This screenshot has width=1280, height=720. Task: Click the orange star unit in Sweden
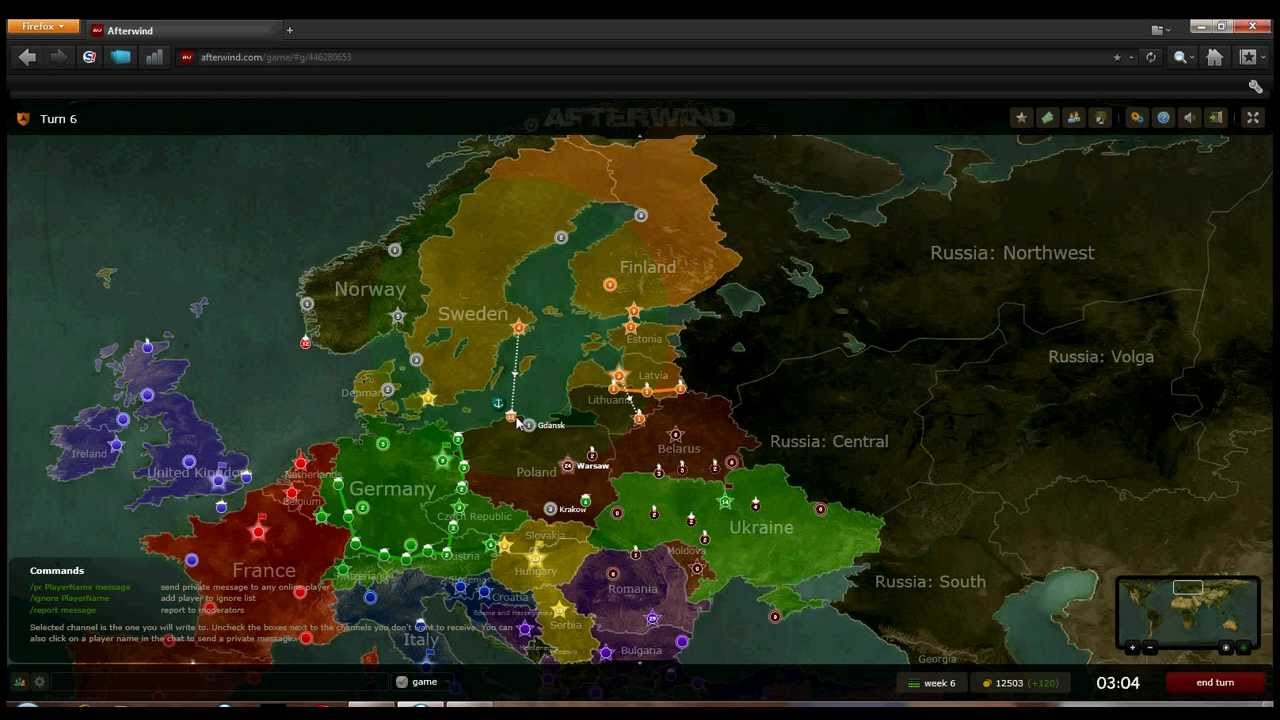coord(518,327)
